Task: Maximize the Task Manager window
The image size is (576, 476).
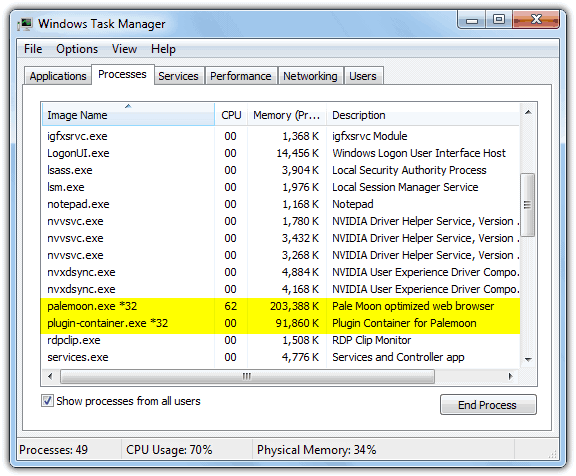Action: (x=499, y=19)
